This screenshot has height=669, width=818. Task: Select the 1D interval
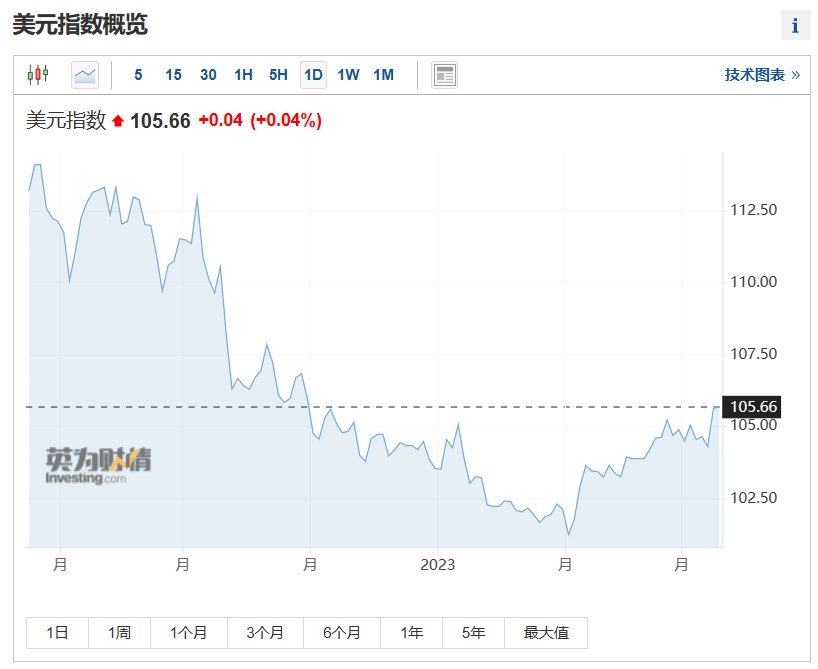click(313, 75)
